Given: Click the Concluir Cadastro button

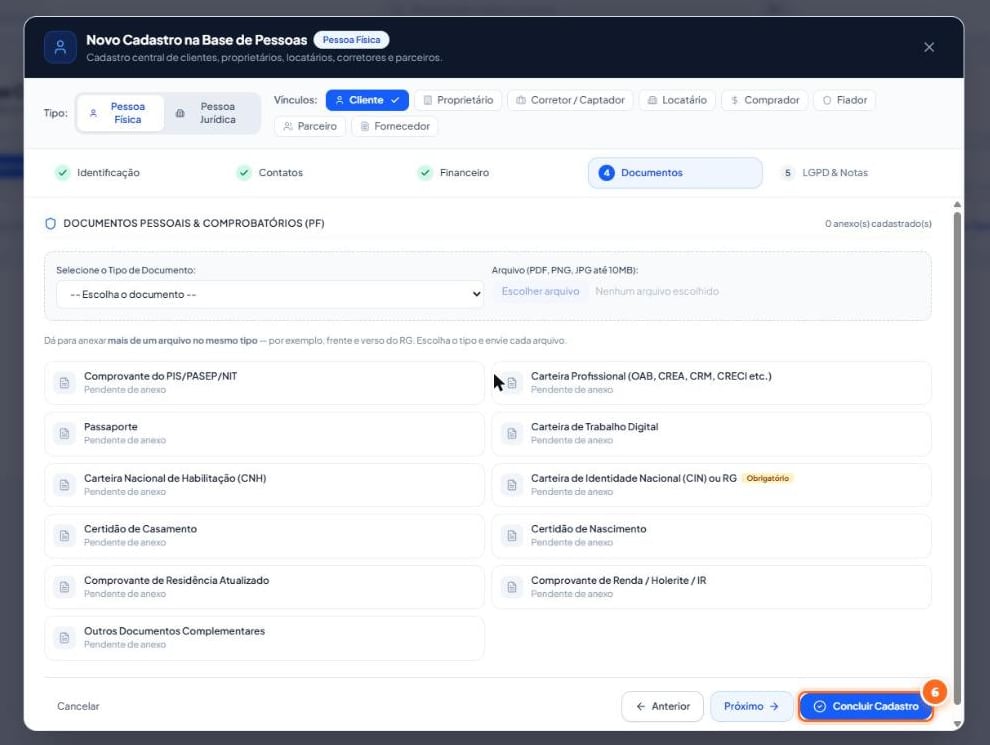Looking at the screenshot, I should [866, 706].
